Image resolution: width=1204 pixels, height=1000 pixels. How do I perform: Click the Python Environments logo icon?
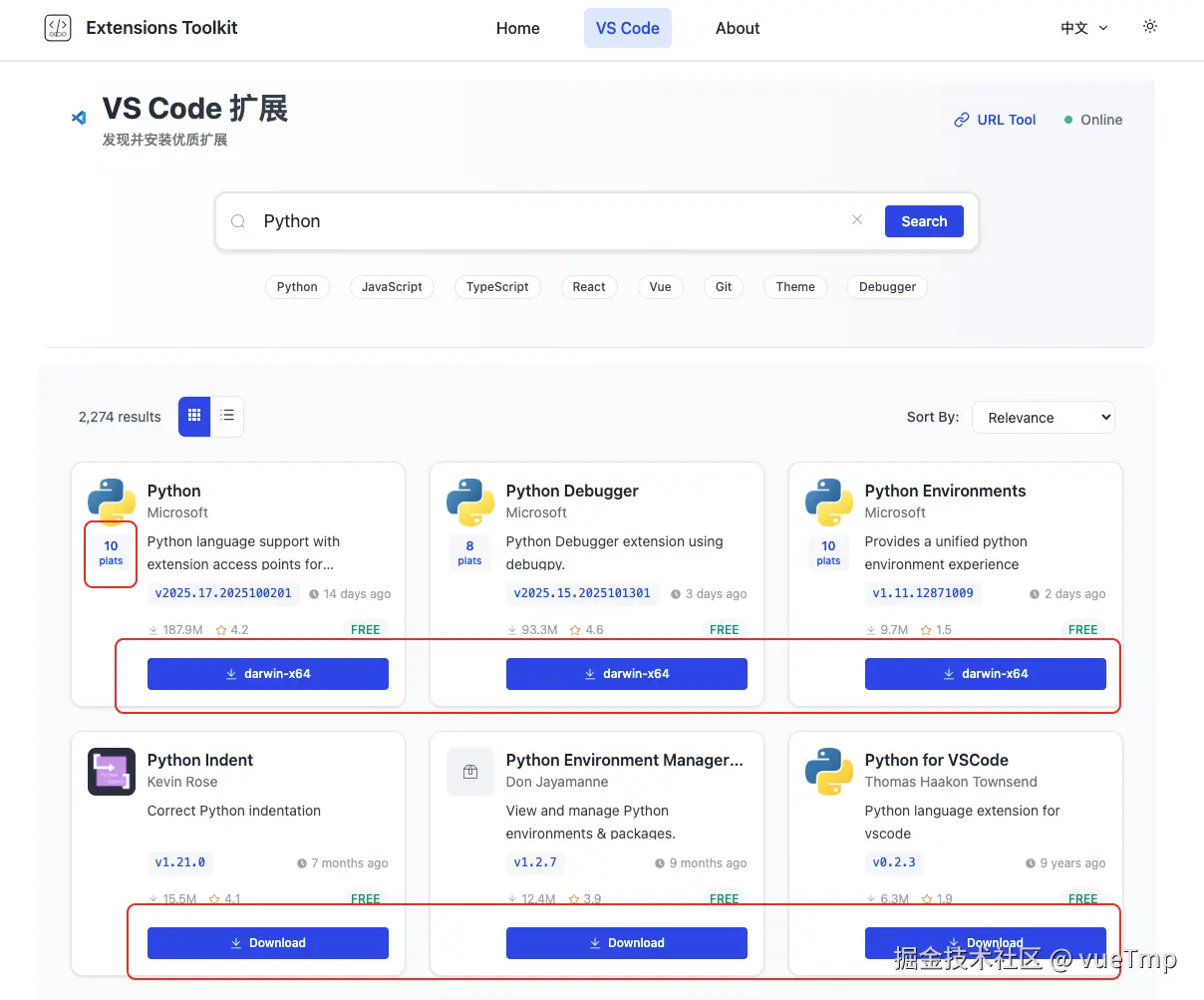point(829,502)
